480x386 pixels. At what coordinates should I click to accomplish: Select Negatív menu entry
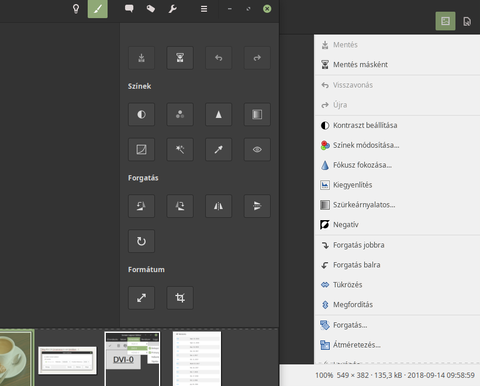click(397, 225)
